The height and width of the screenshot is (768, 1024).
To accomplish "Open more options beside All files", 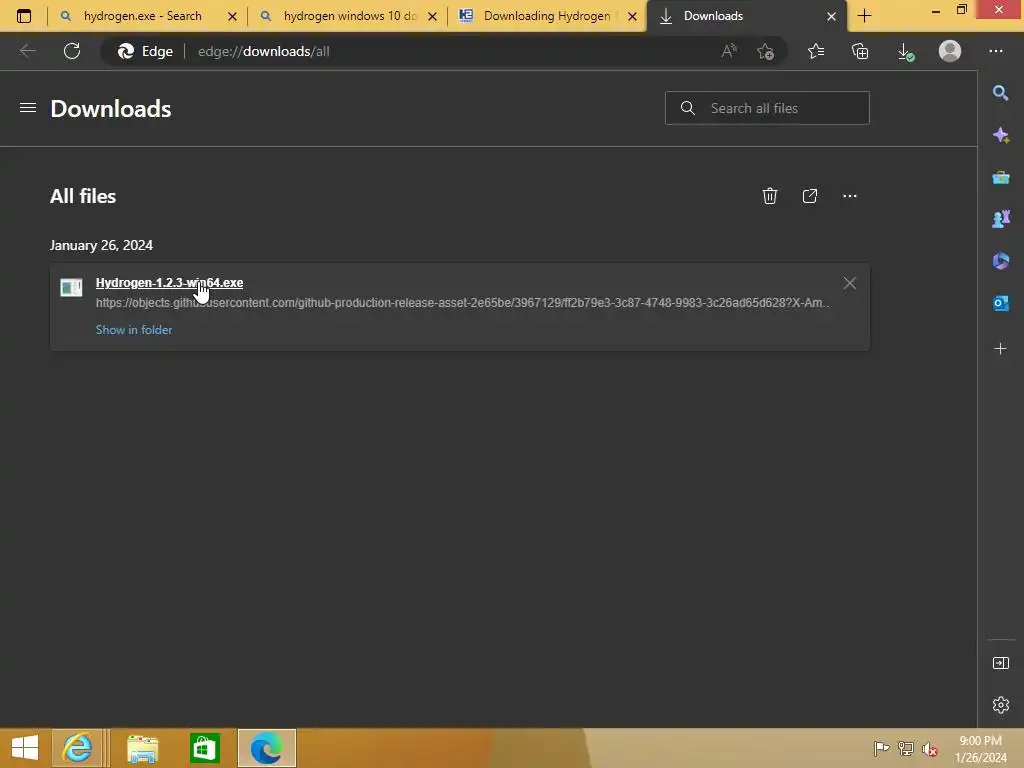I will (x=849, y=196).
